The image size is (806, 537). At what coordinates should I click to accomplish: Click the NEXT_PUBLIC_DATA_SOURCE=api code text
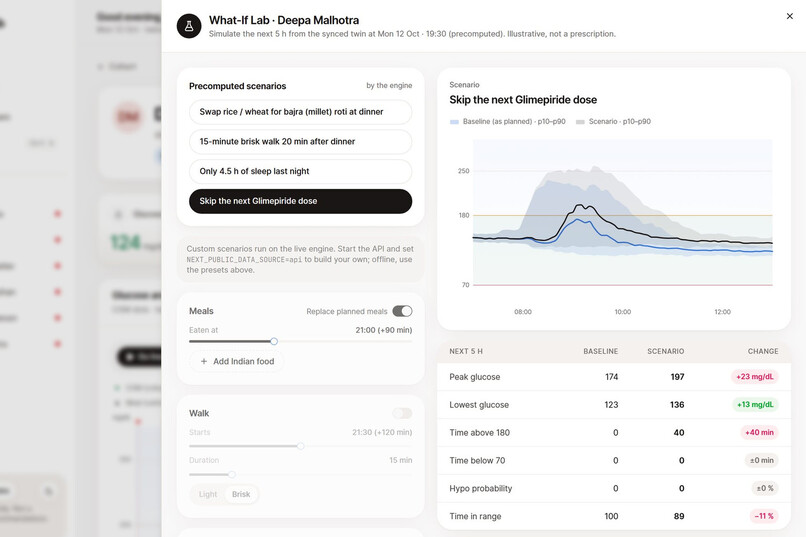[x=244, y=260]
